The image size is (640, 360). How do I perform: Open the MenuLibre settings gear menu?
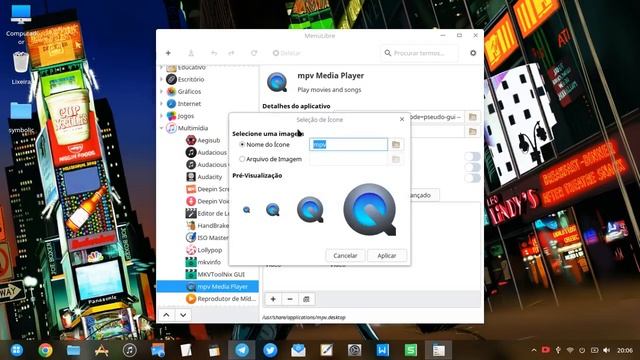click(x=473, y=53)
